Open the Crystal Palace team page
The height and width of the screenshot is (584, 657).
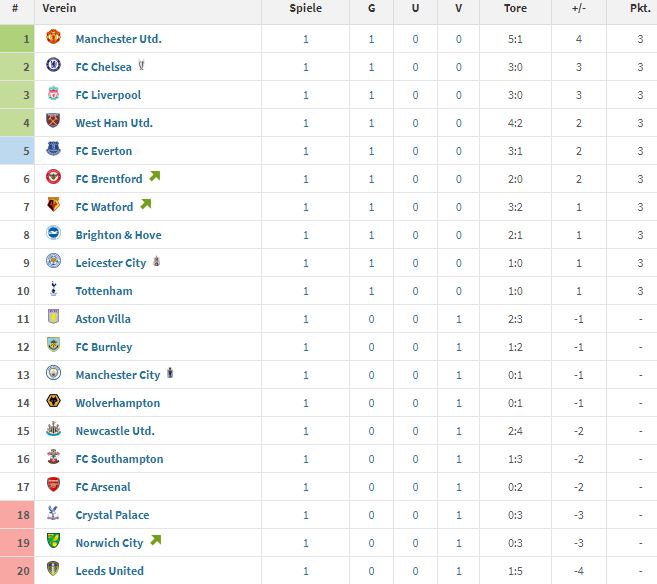[112, 515]
